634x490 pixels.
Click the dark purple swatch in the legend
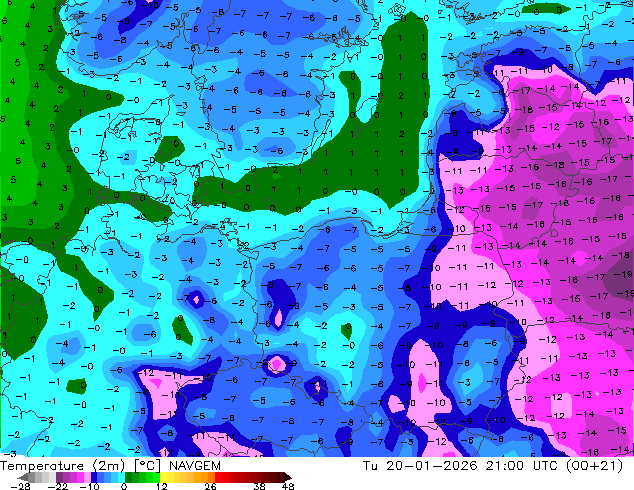pyautogui.click(x=59, y=477)
